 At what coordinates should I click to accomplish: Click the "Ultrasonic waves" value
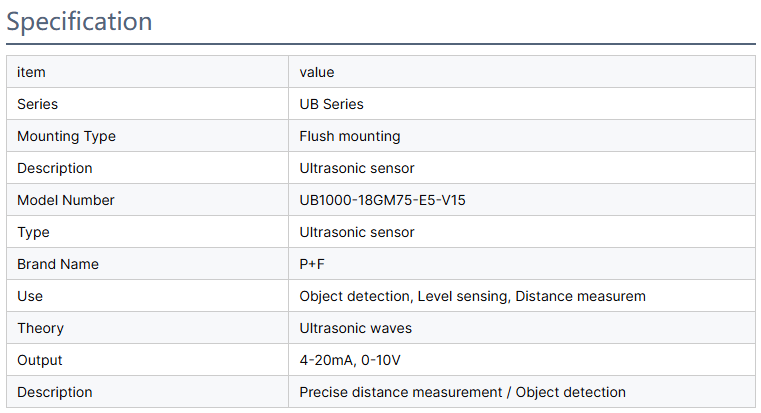356,328
